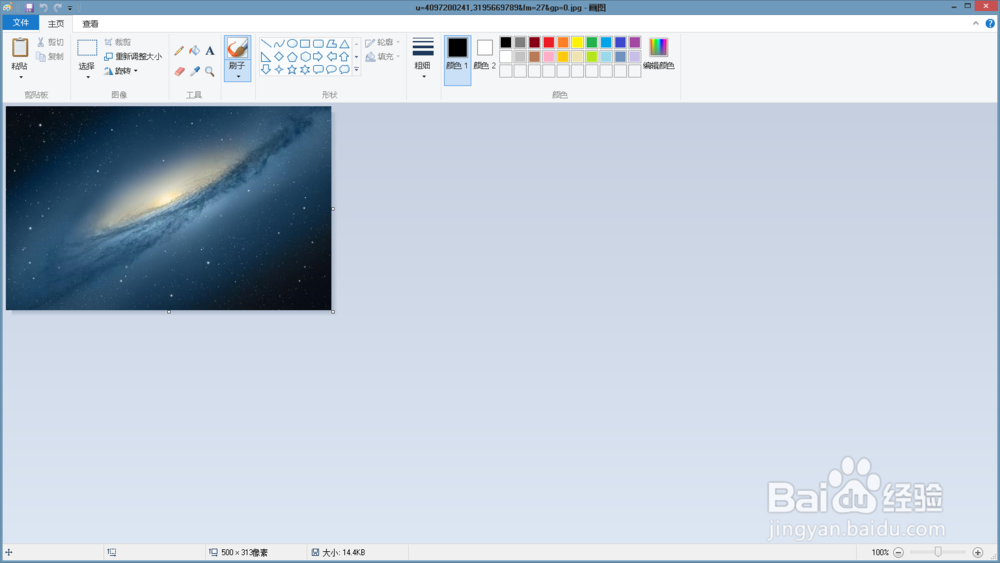Choose the Diamond shape

pos(279,57)
